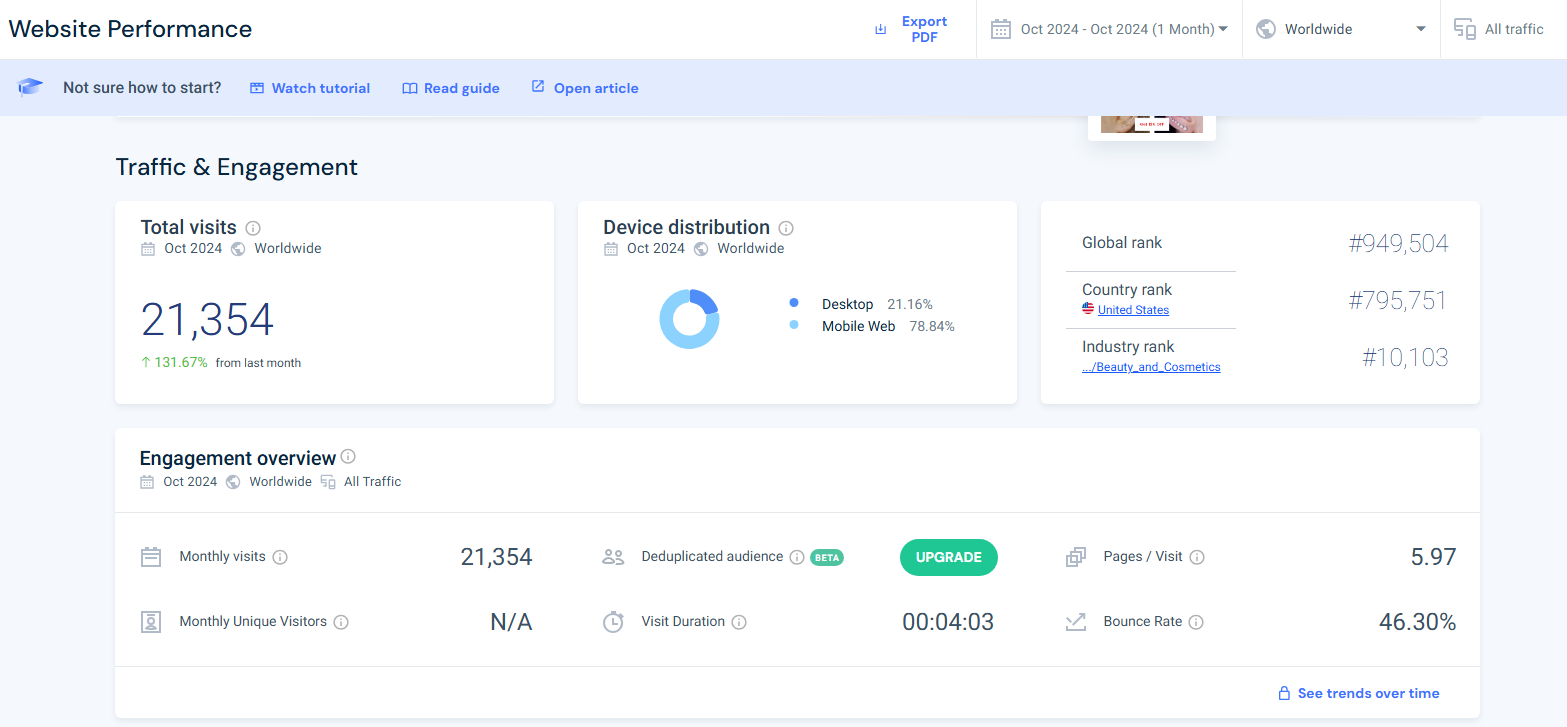
Task: Click the Global rank value #949,504
Action: tap(1398, 243)
